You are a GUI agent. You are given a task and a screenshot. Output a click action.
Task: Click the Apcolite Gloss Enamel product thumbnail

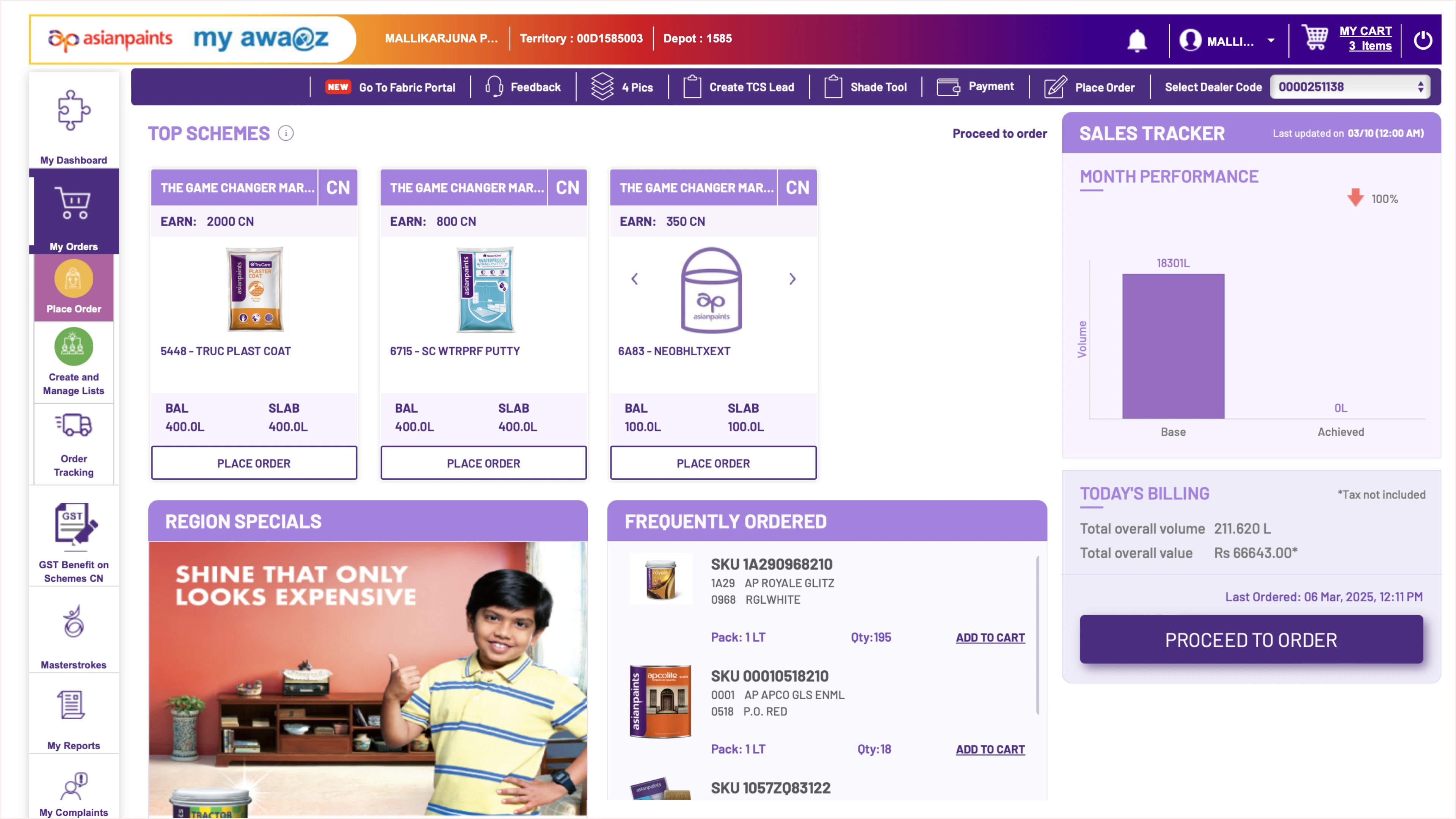(x=660, y=701)
